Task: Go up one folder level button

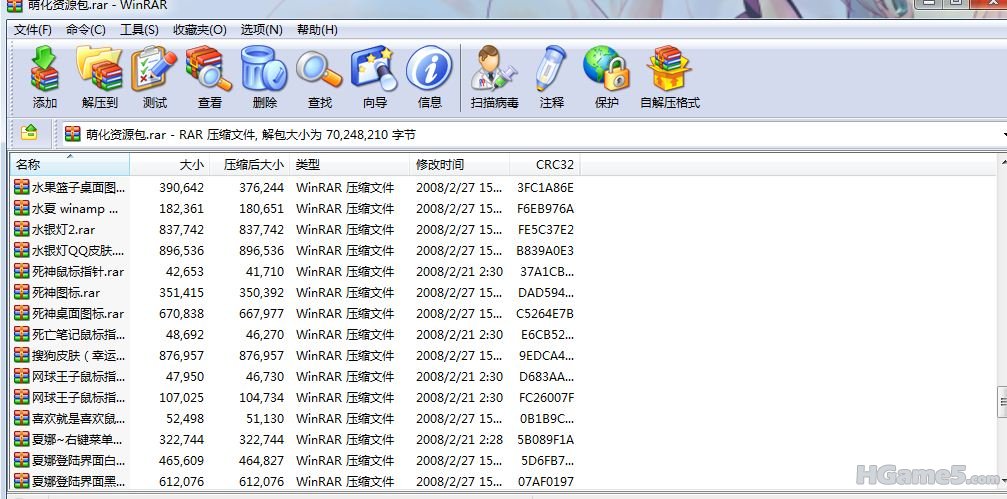Action: tap(29, 133)
